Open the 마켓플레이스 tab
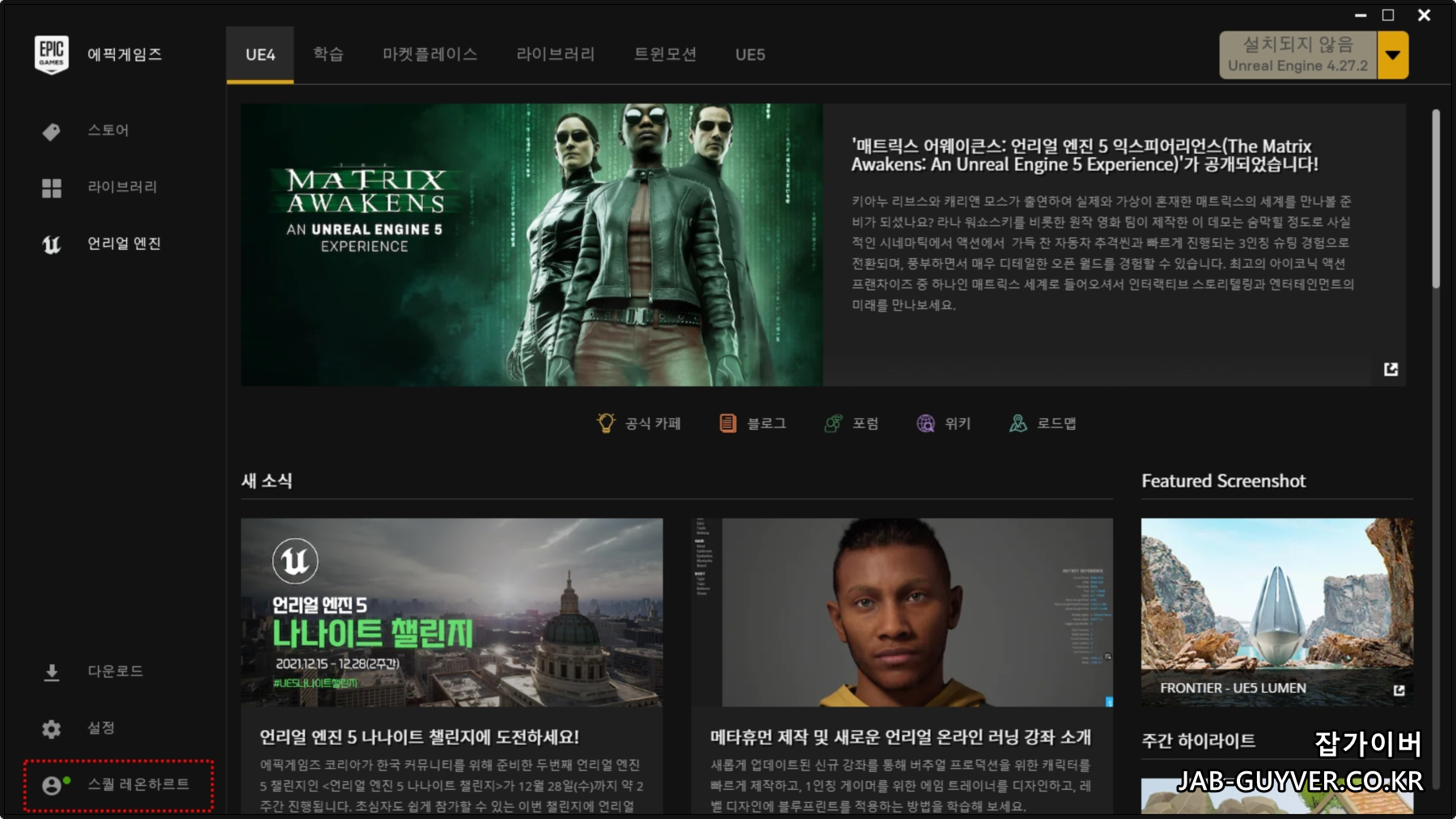Image resolution: width=1456 pixels, height=819 pixels. (x=430, y=55)
